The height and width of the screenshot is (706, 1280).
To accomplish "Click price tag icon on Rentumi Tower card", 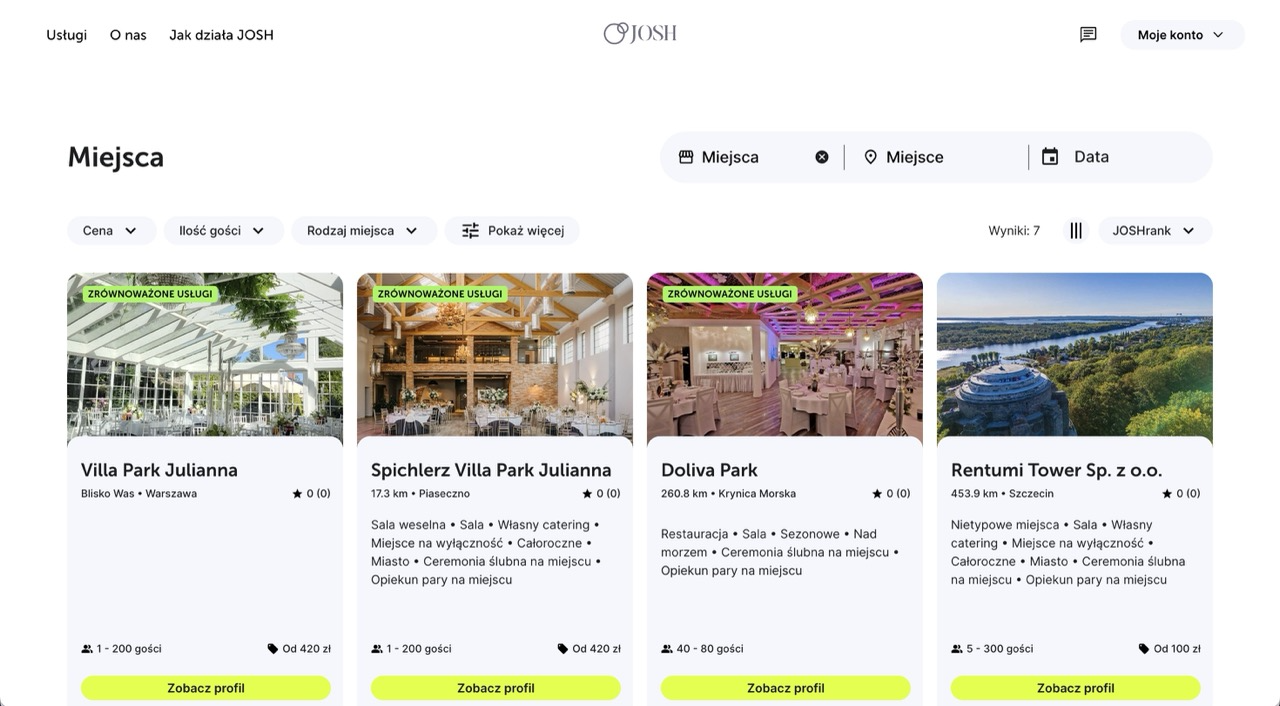I will pos(1143,649).
